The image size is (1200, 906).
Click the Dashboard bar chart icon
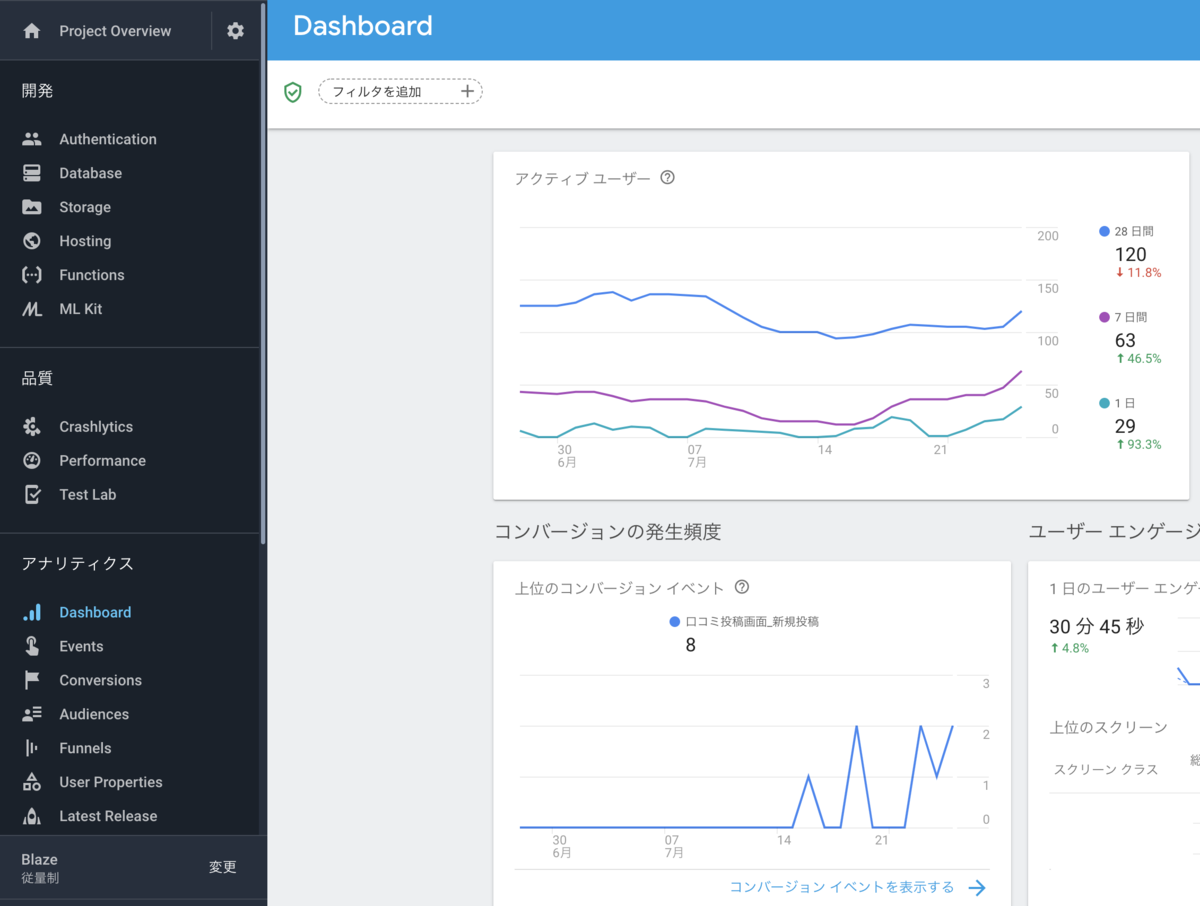click(x=32, y=612)
